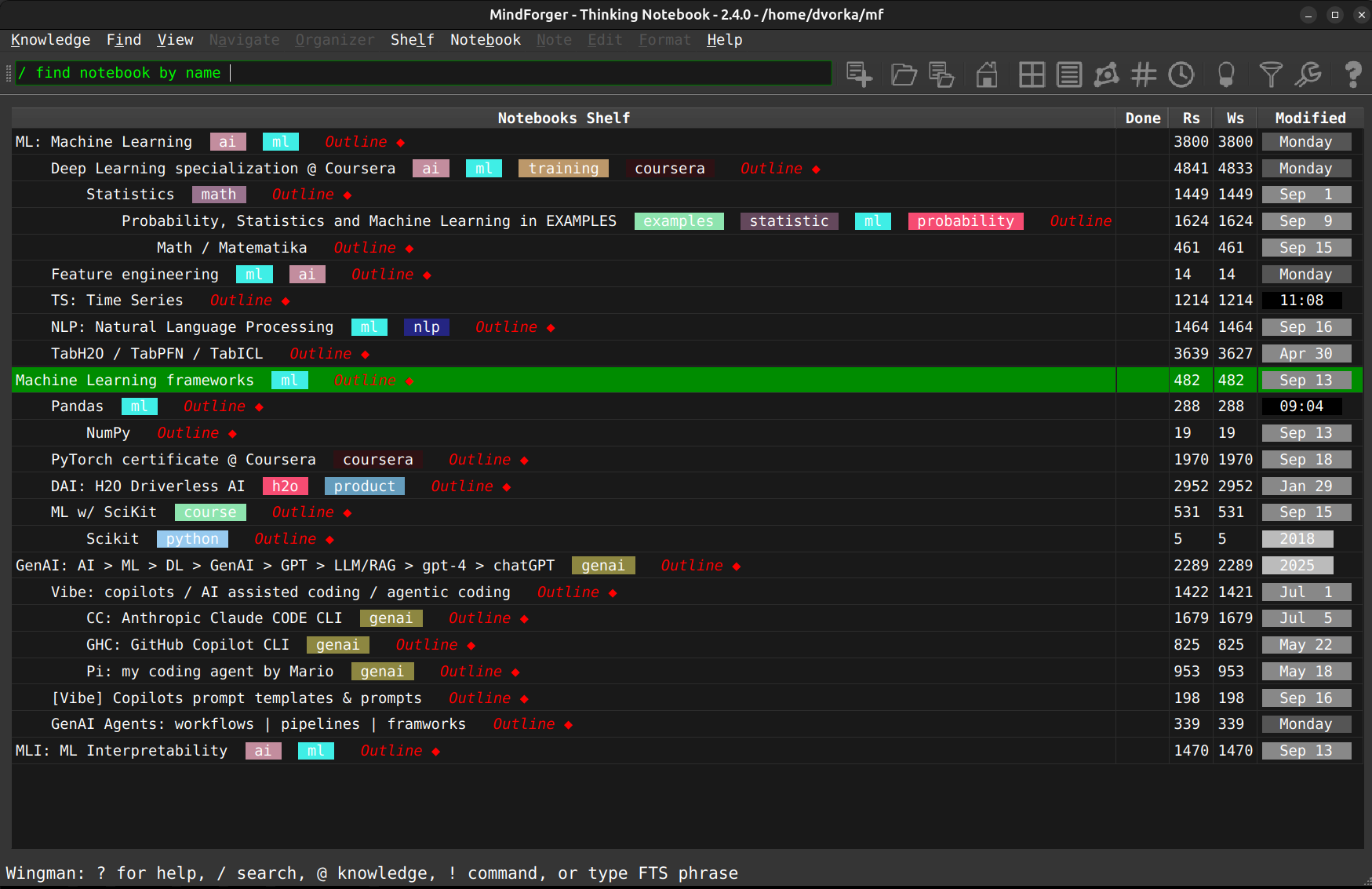Click the New Notebook toolbar icon

pos(859,75)
